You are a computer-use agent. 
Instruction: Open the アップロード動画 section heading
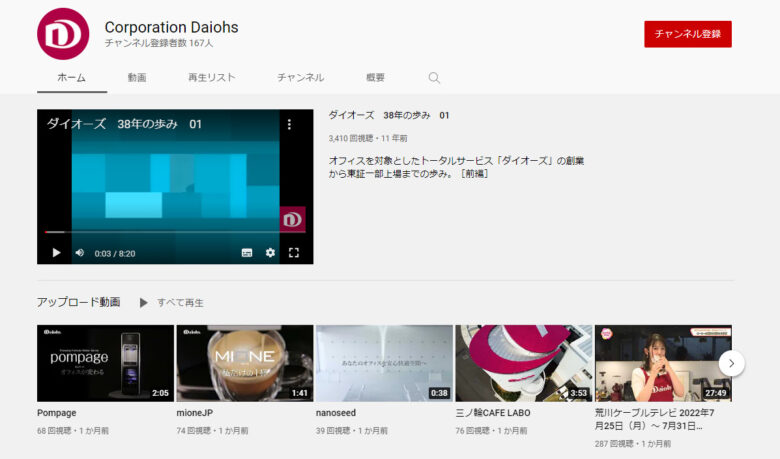click(79, 302)
